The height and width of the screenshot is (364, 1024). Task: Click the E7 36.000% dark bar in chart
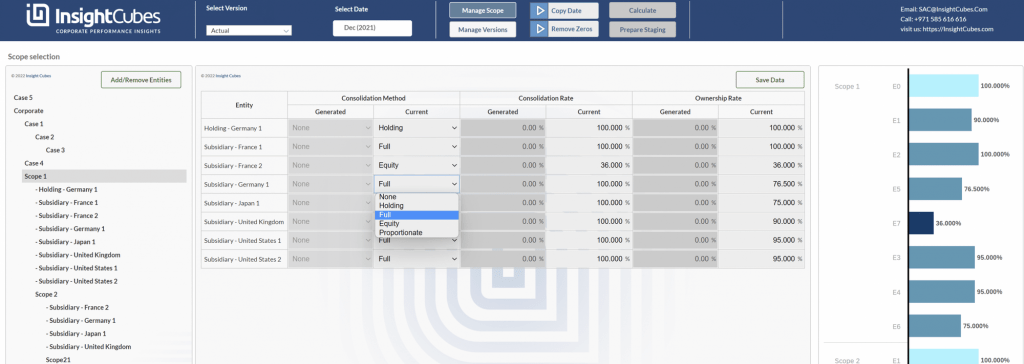921,223
